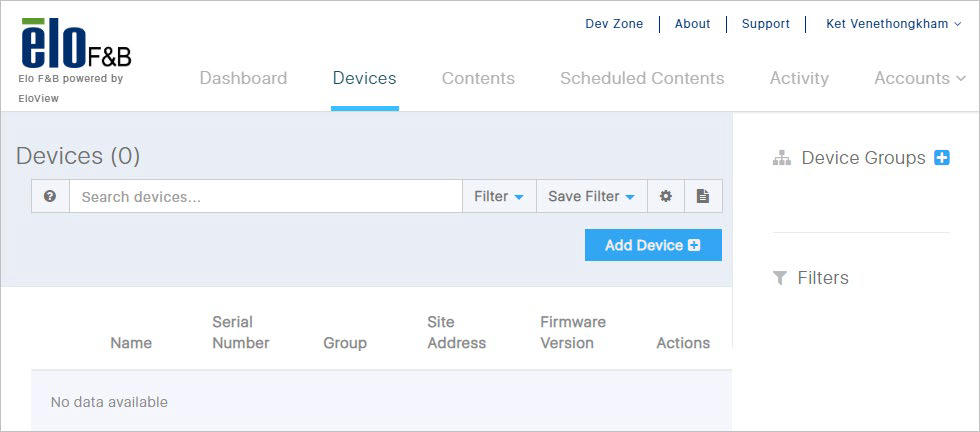
Task: Select the Activity tab
Action: (x=799, y=78)
